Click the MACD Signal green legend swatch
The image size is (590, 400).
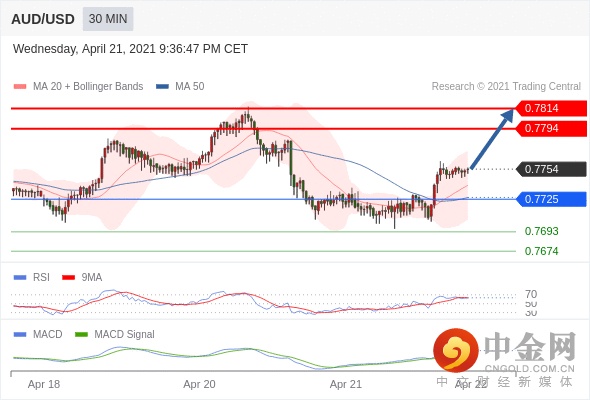tap(81, 334)
